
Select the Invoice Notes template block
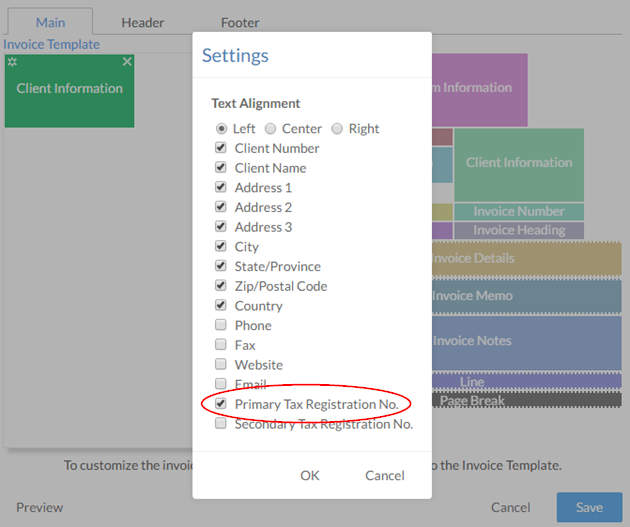pyautogui.click(x=525, y=341)
